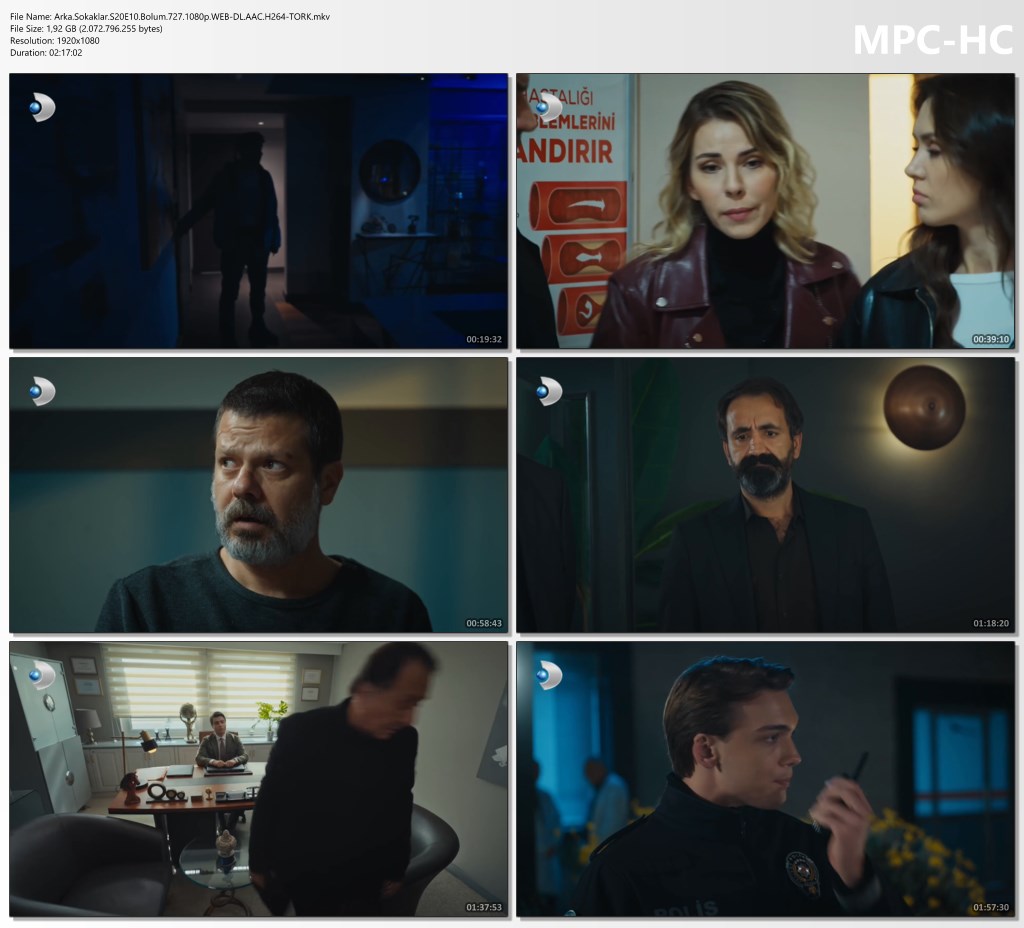Click the Resolution 1920x1080 text
1024x928 pixels.
tap(55, 41)
